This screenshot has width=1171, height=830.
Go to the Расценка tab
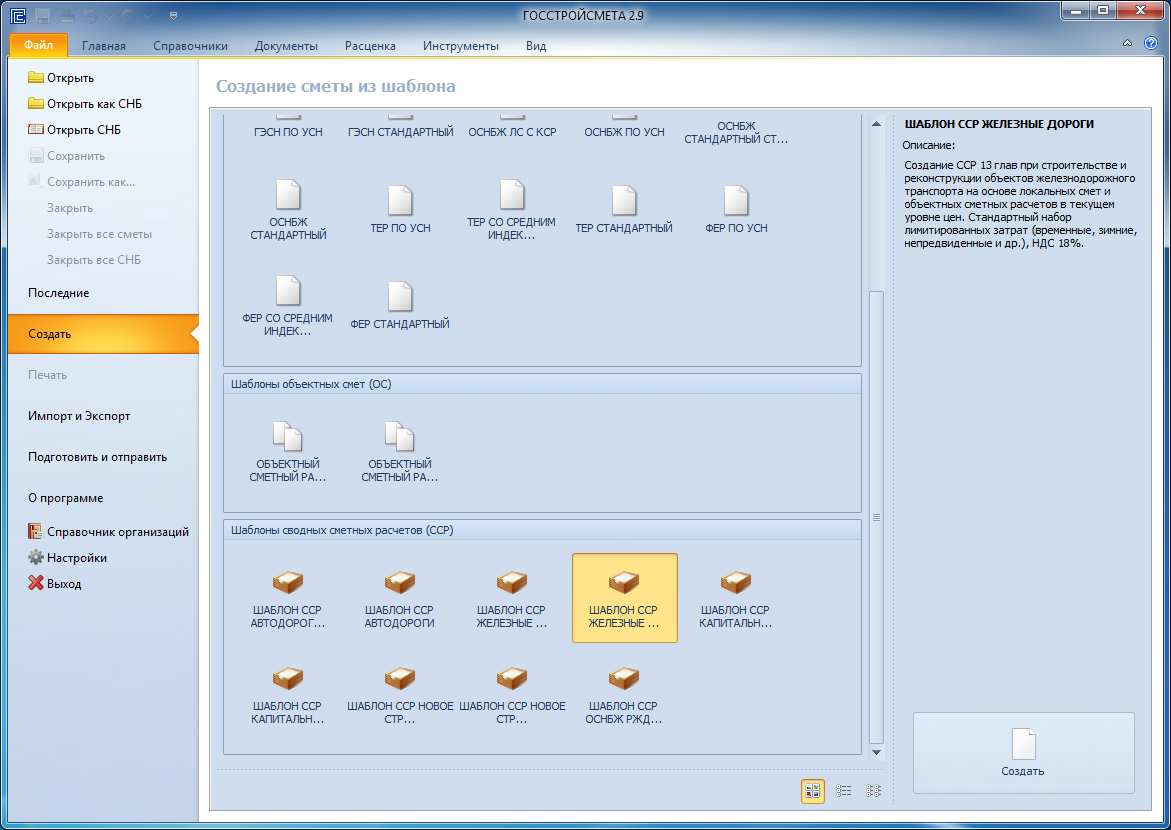coord(370,46)
